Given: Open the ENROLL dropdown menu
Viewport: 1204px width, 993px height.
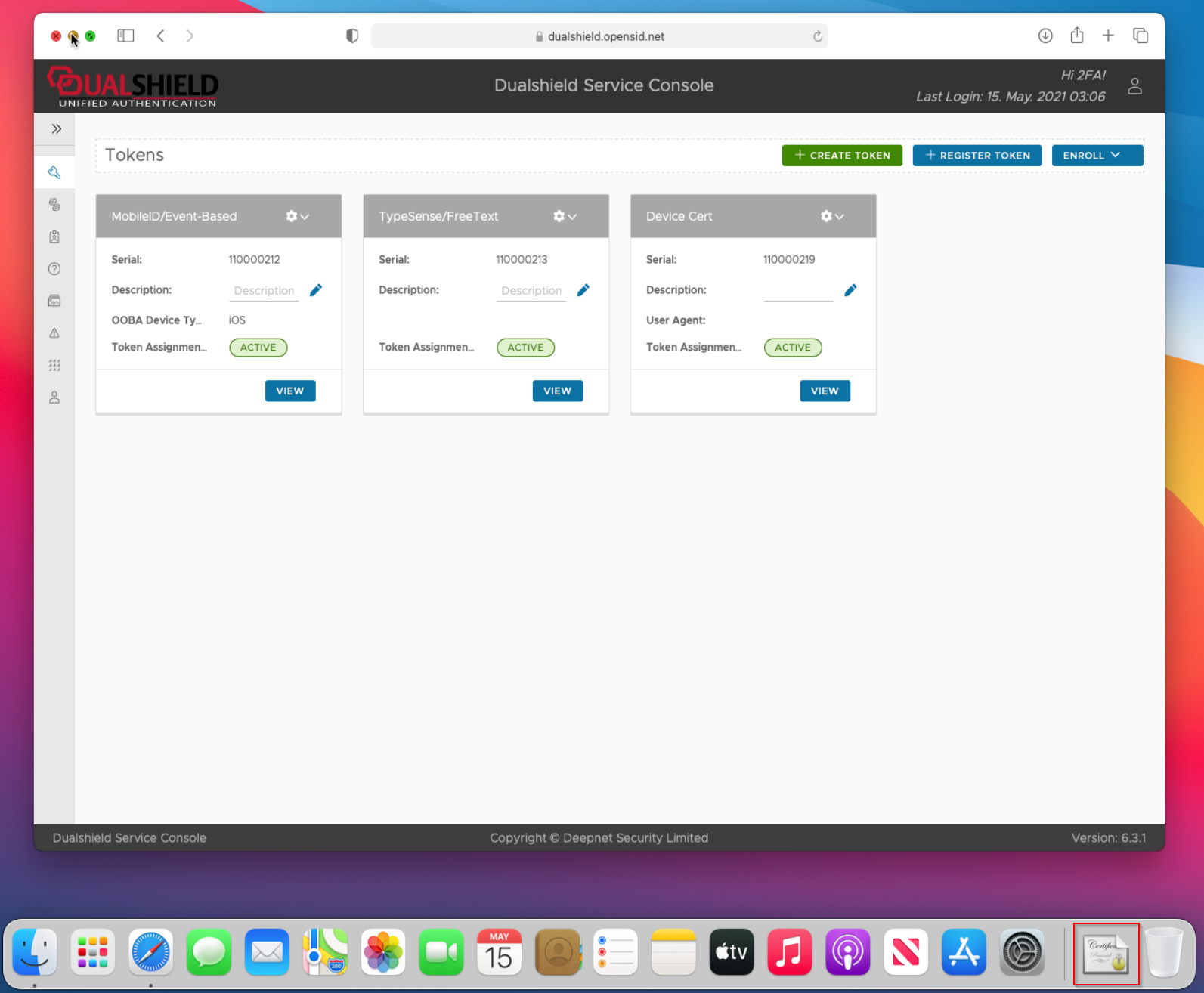Looking at the screenshot, I should [x=1097, y=156].
